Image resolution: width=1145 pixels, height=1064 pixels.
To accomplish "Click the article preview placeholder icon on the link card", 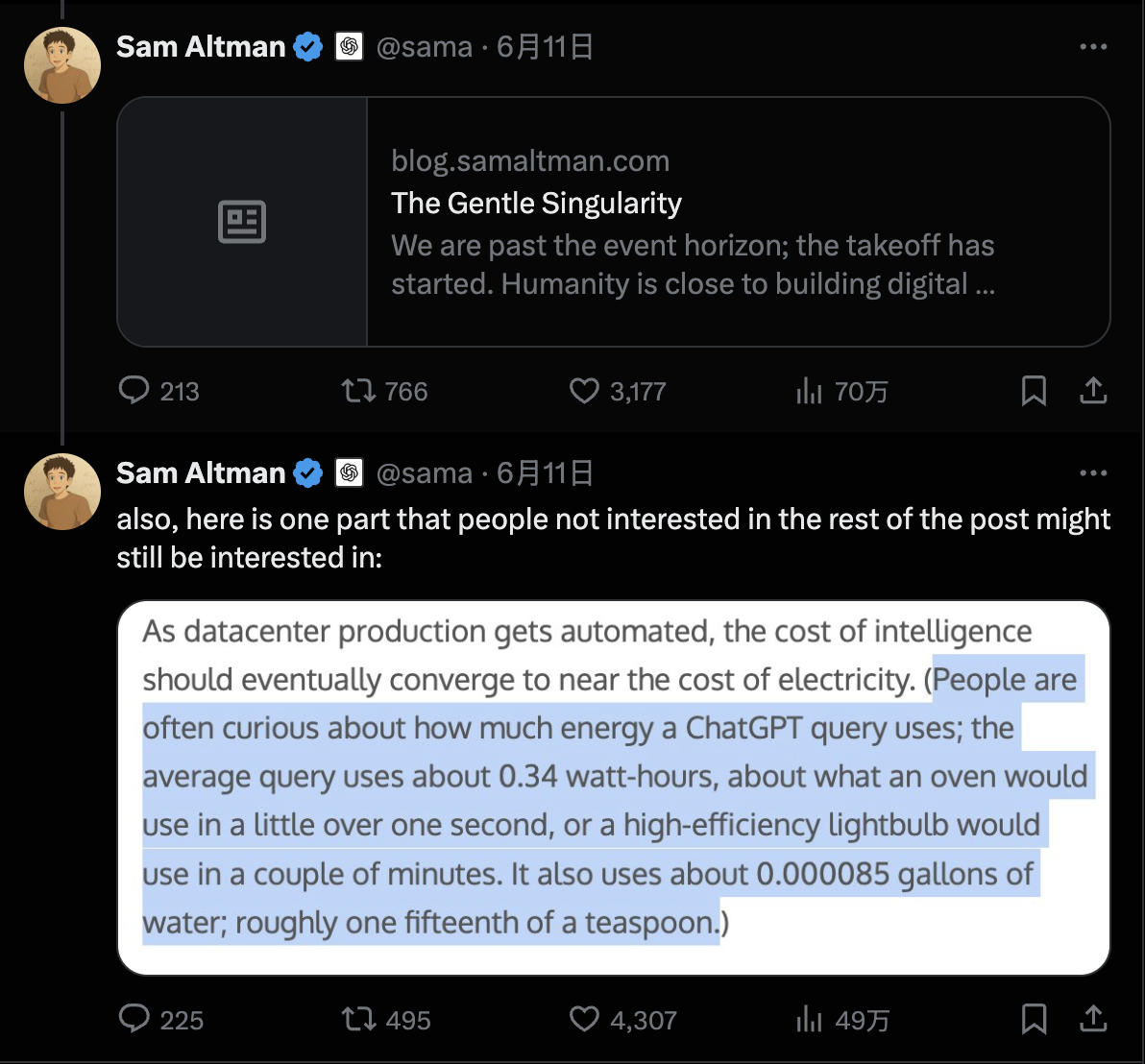I will tap(241, 221).
